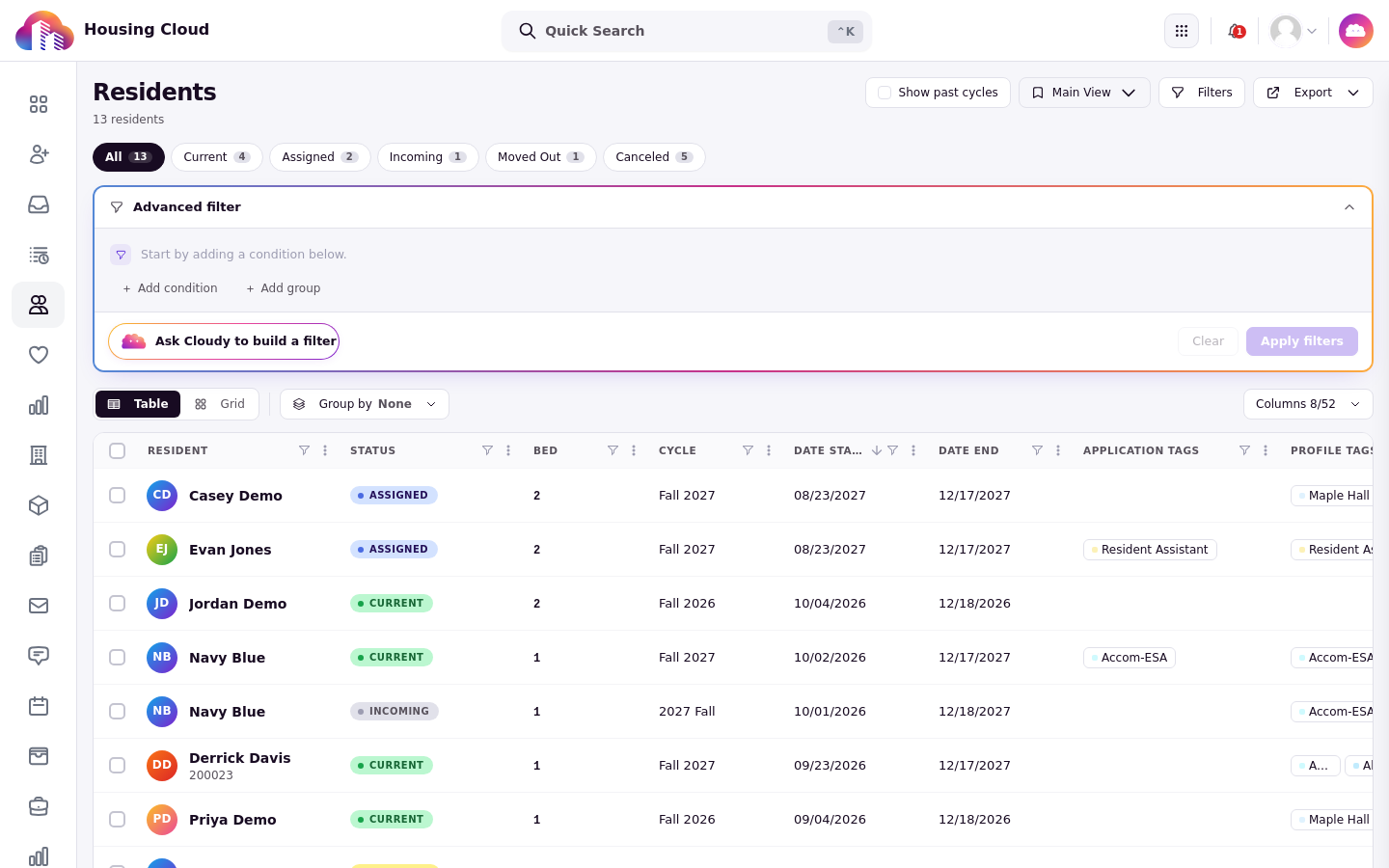Screen dimensions: 1389x868
Task: Open the chat message sidebar icon
Action: tap(39, 656)
